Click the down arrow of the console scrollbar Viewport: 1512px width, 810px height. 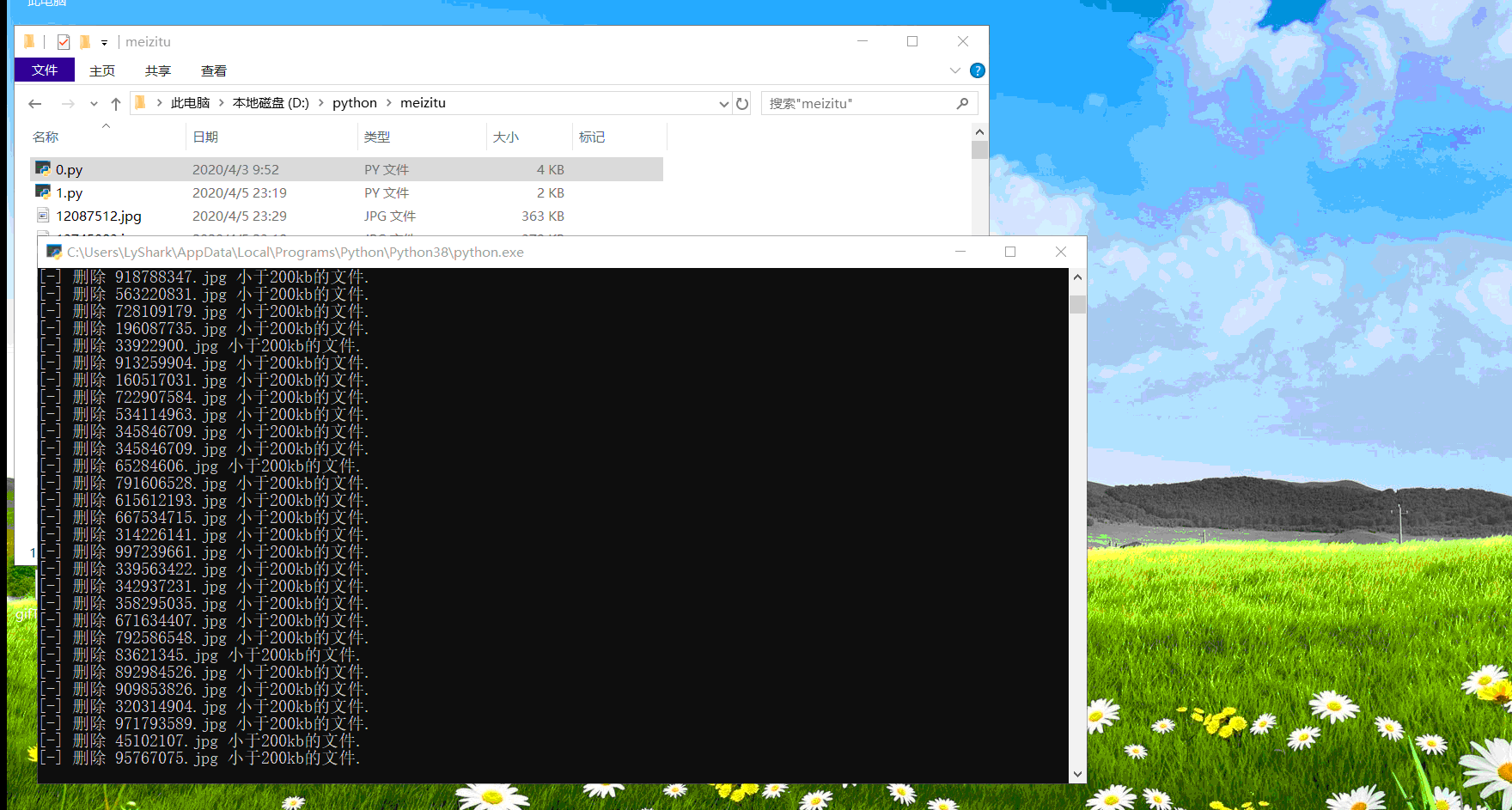pyautogui.click(x=1078, y=774)
